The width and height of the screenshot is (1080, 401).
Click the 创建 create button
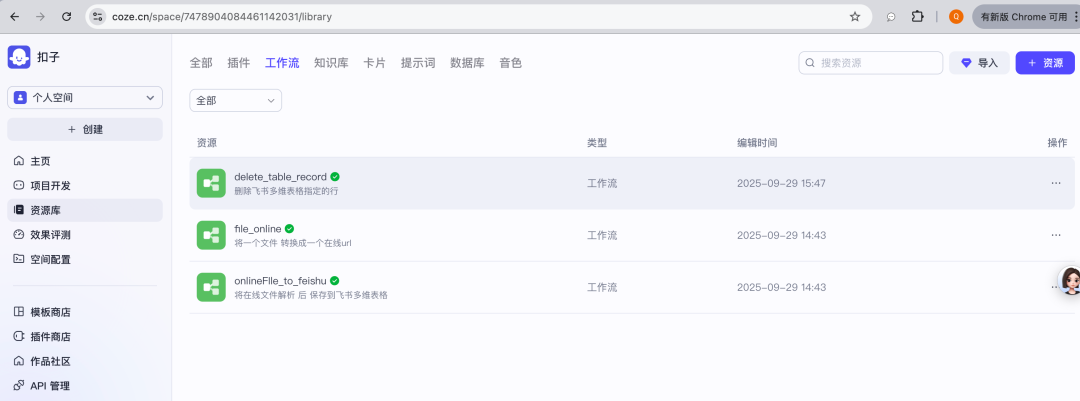85,129
